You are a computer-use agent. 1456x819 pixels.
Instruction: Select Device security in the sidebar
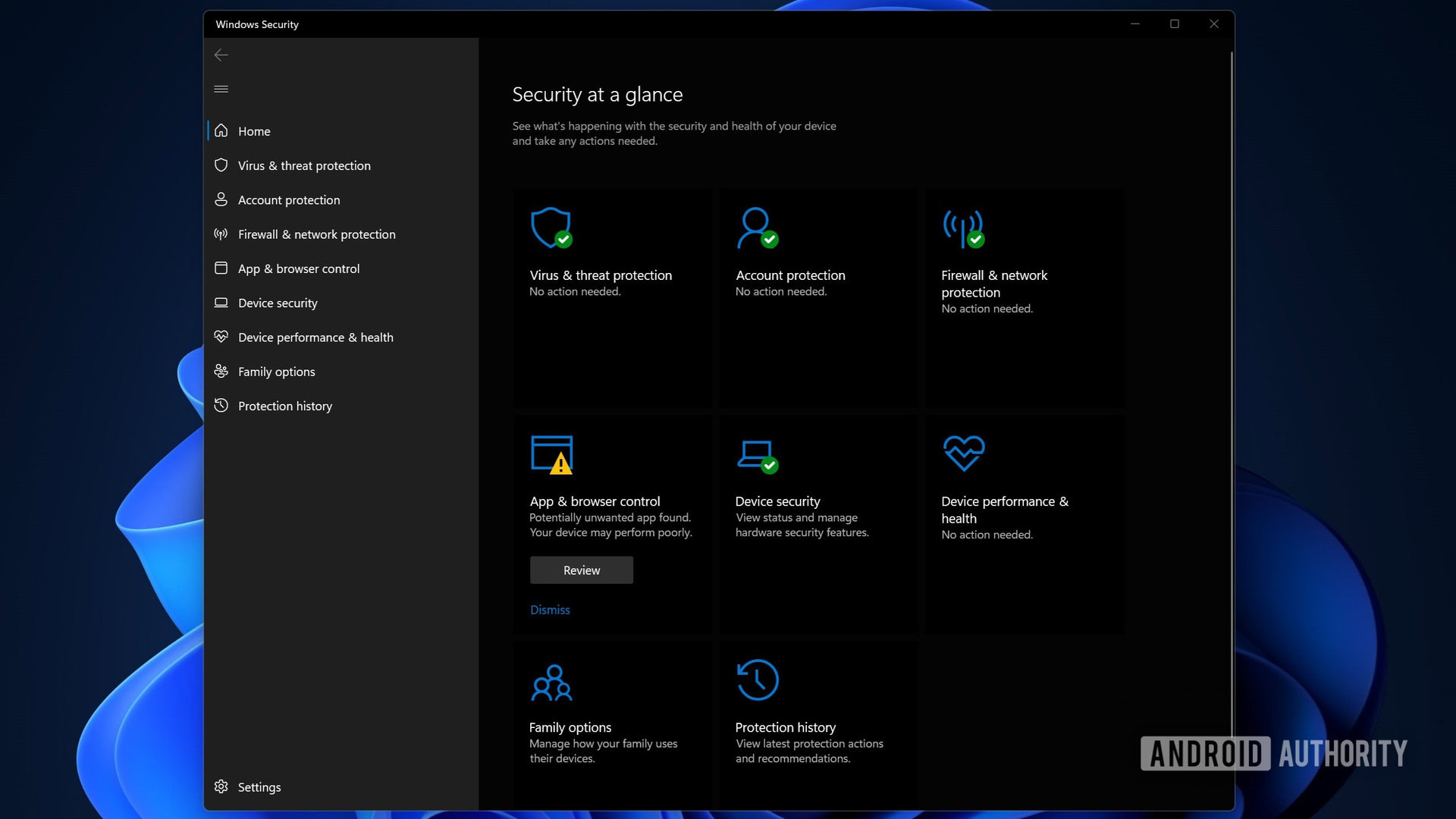tap(343, 303)
